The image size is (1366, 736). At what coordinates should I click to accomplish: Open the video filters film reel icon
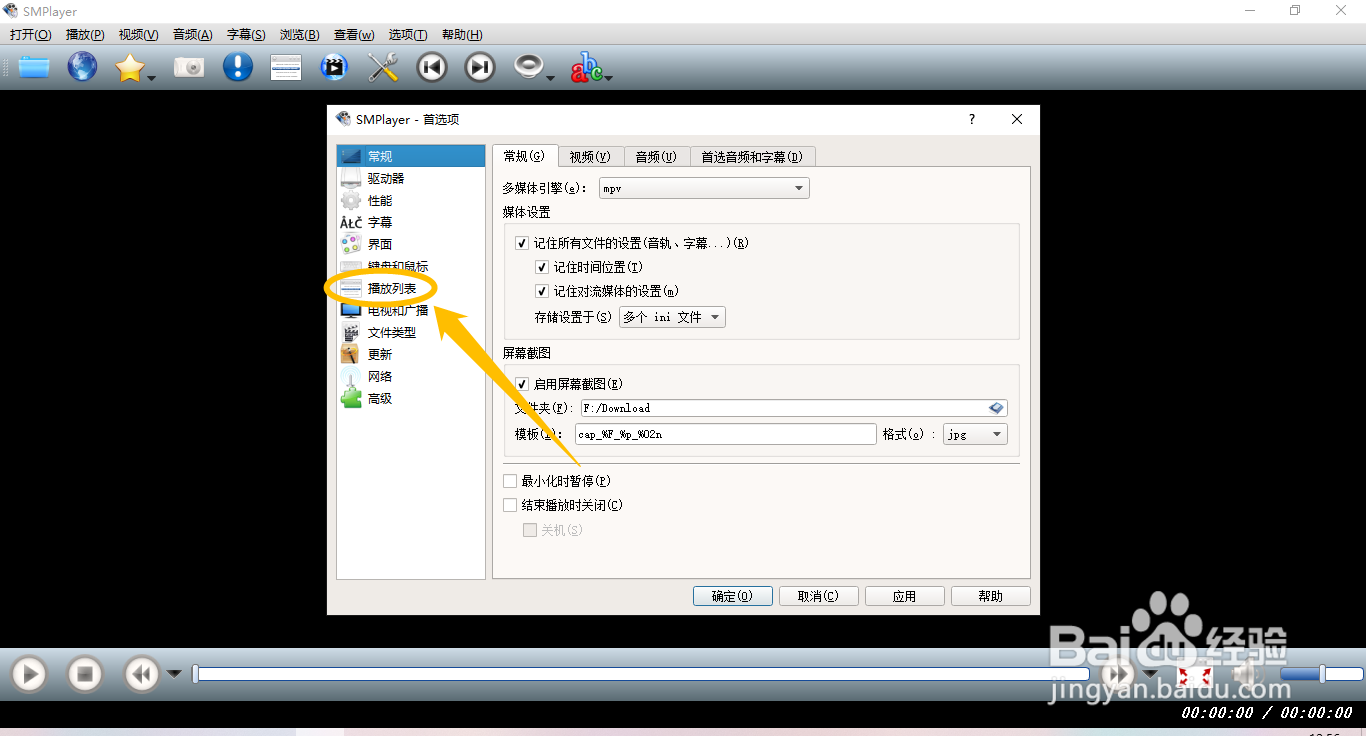[x=333, y=66]
